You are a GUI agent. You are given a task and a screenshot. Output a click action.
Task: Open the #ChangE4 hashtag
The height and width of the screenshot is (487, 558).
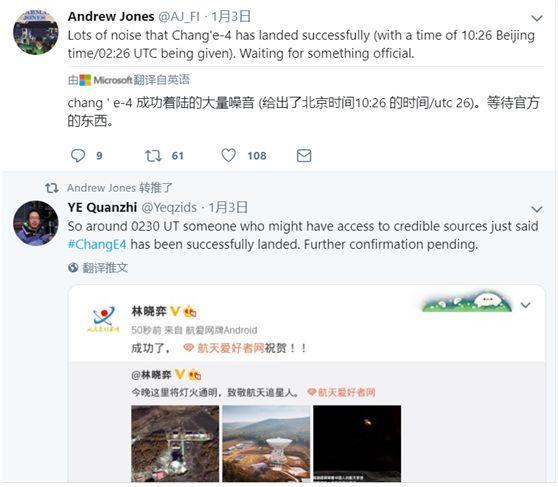click(97, 245)
